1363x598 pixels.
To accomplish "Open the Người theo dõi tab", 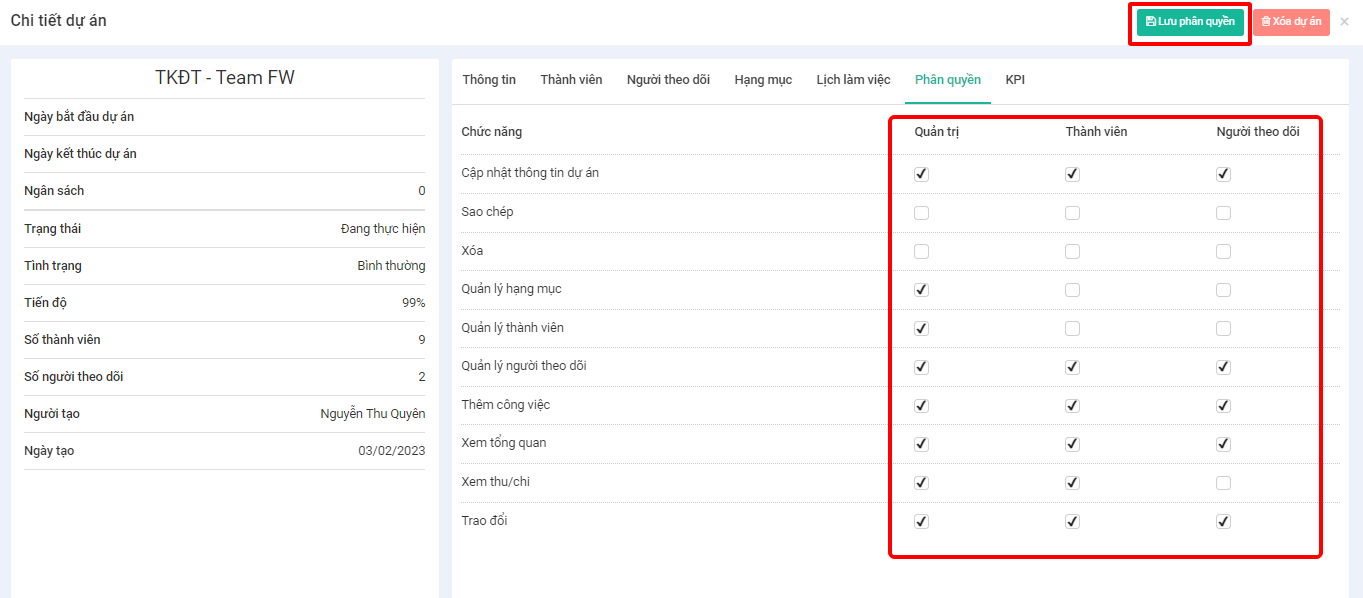I will coord(668,80).
